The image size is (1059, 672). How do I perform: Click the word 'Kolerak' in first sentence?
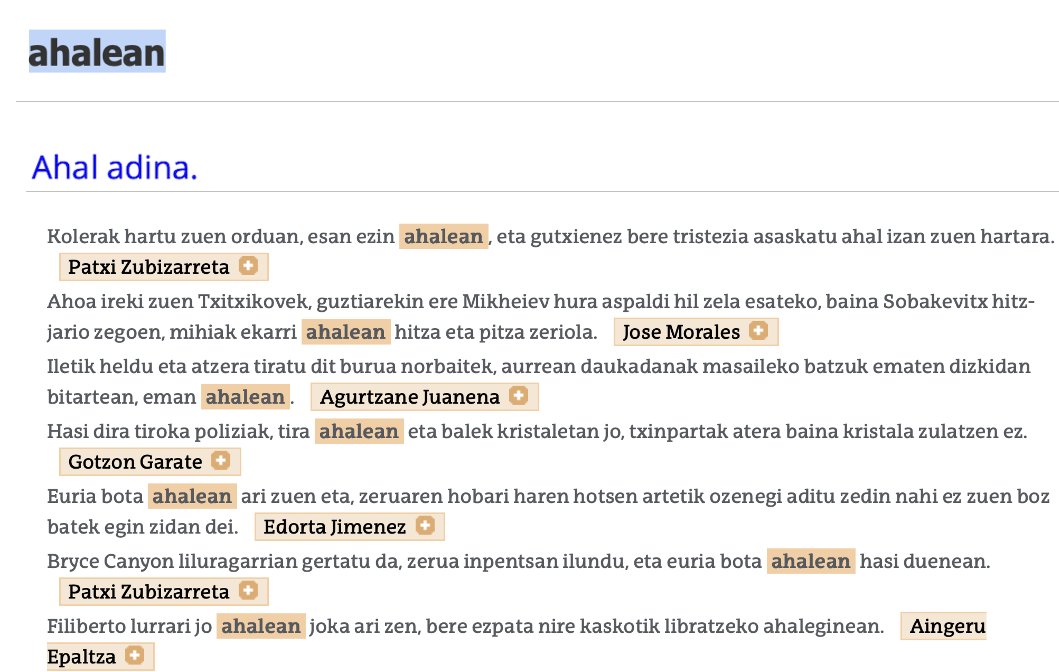tap(84, 236)
